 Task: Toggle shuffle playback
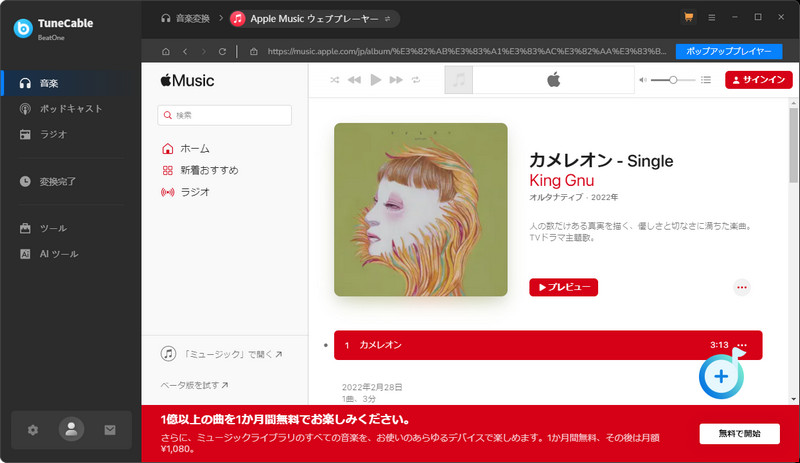(334, 80)
